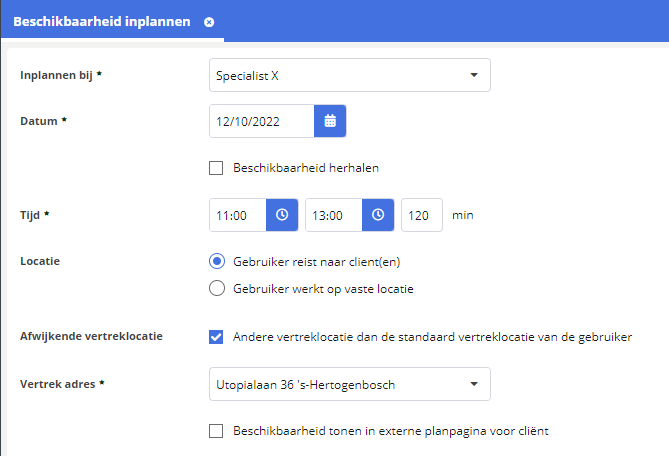Click the date field showing 12/10/2022
The image size is (669, 456).
261,122
